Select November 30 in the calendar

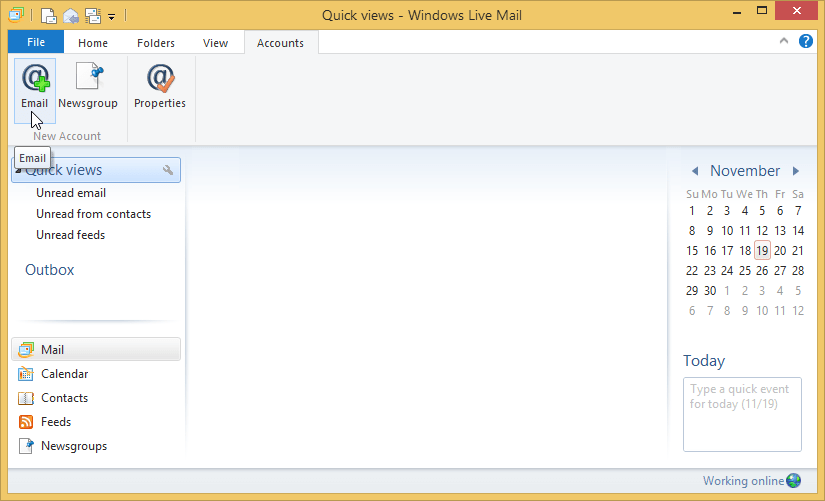click(710, 290)
